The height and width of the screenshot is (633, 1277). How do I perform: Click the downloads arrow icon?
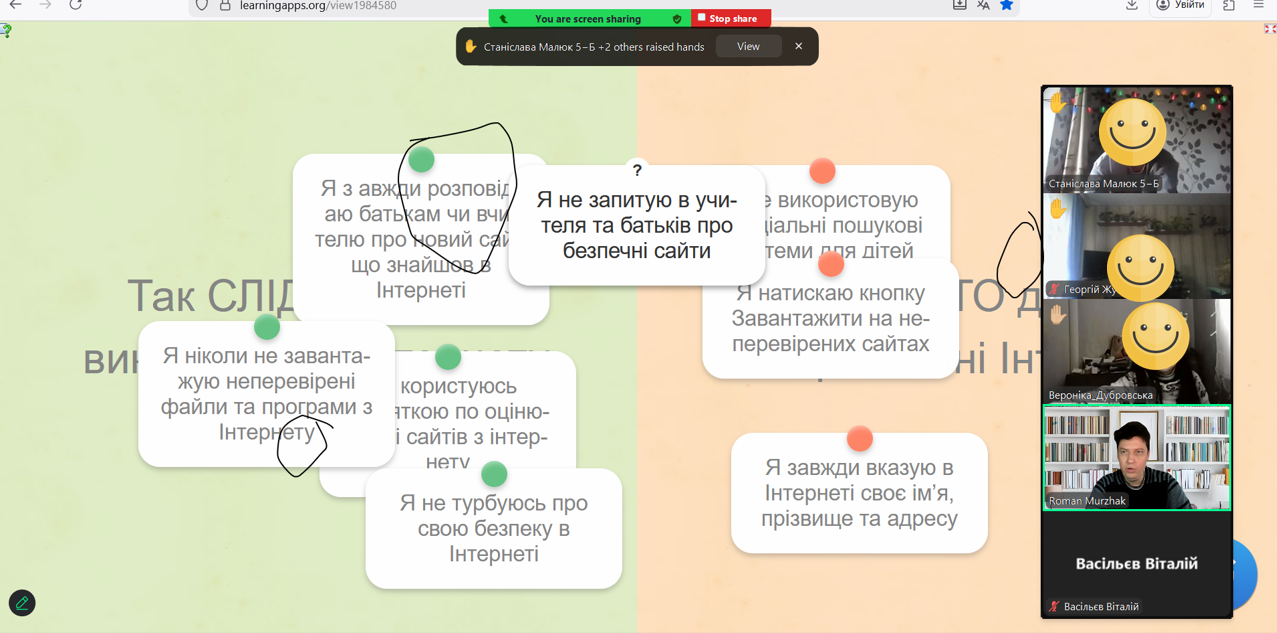click(1131, 6)
